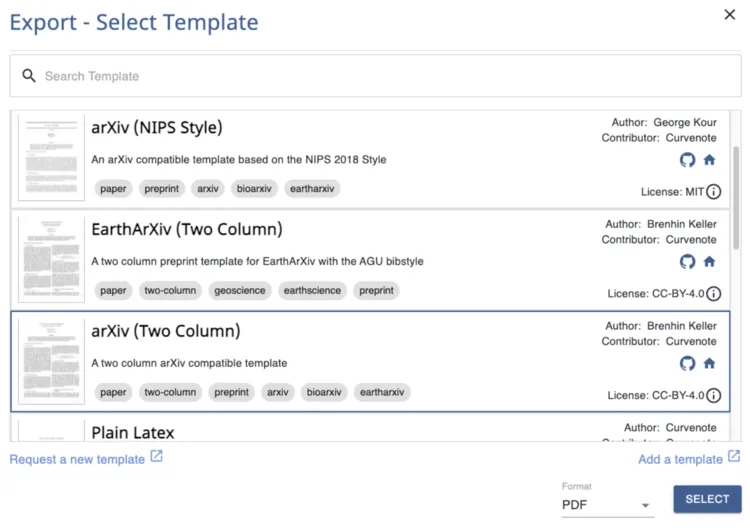Open GitHub link for arXiv (NIPS Style)
750x530 pixels.
[x=687, y=160]
